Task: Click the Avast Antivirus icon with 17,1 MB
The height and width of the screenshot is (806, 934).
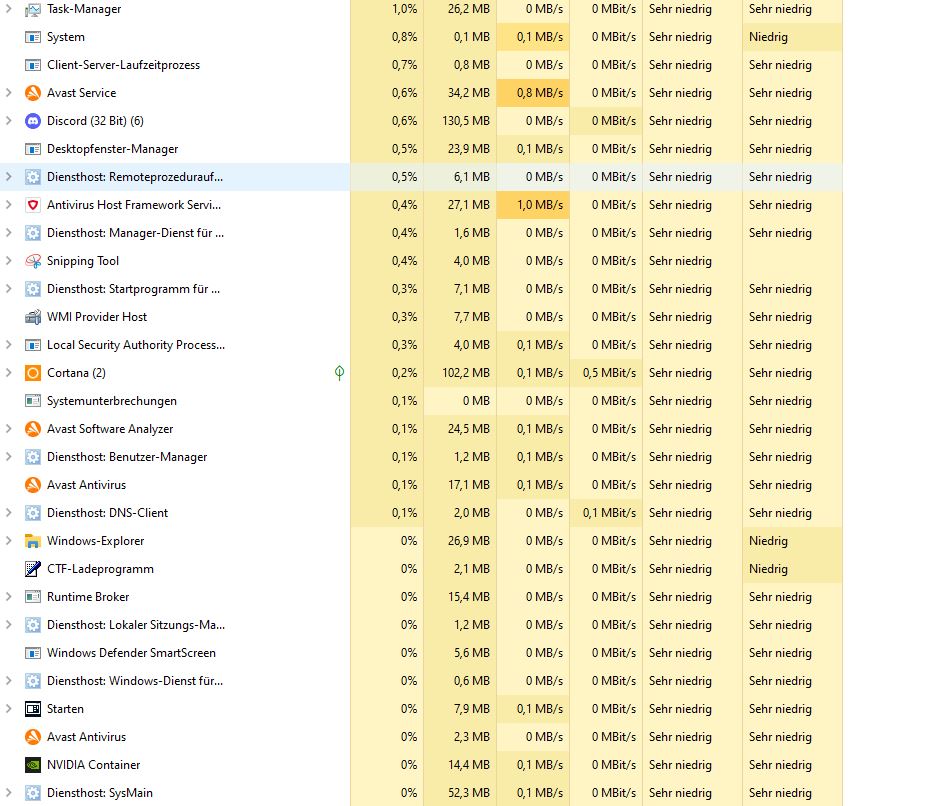Action: tap(33, 485)
